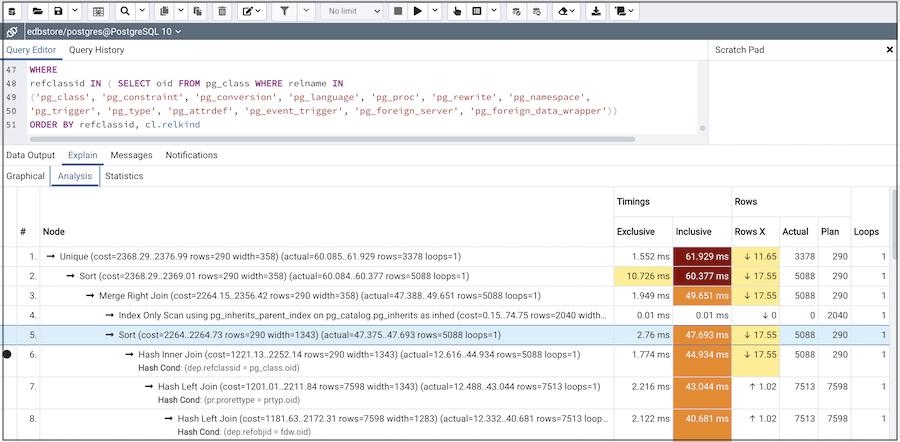Click line 51 ORDER BY in the editor
Screen dimensions: 900x442
coord(115,124)
